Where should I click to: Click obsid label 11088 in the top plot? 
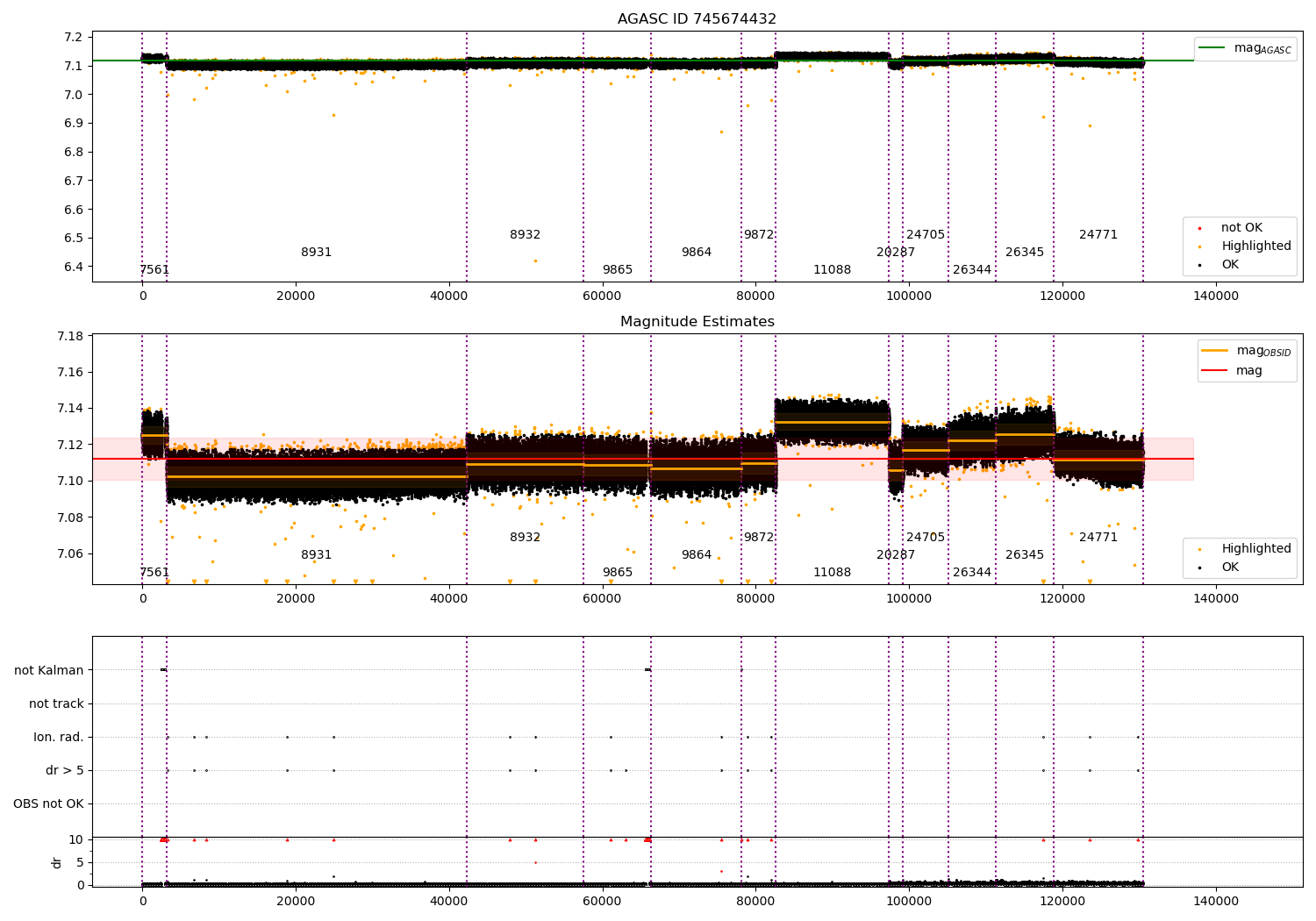833,270
